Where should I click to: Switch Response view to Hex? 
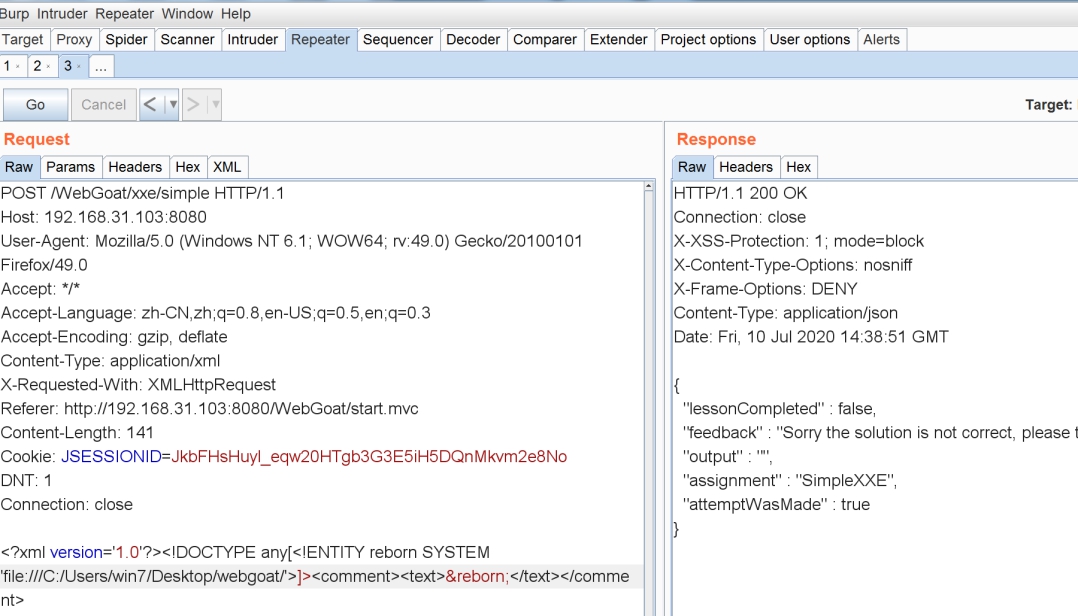point(799,167)
